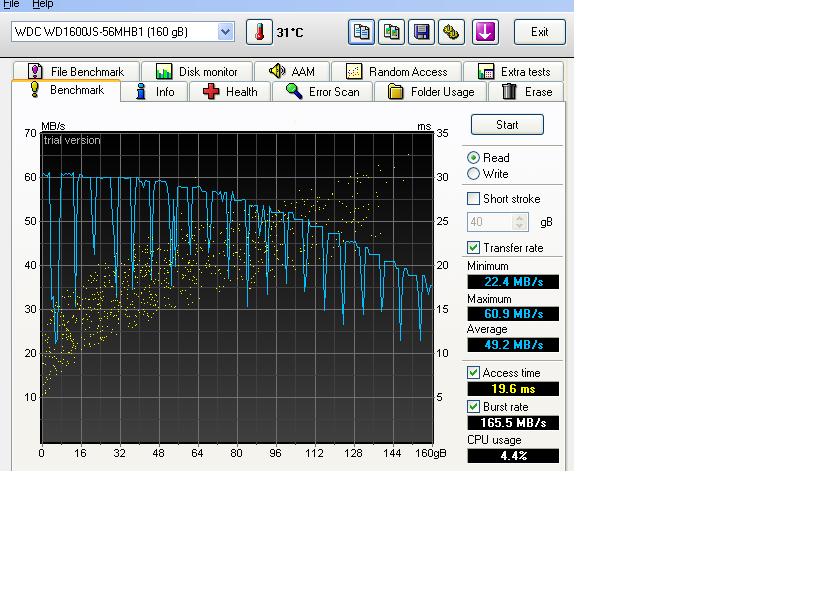The image size is (816, 612).
Task: Click the short stroke size input field
Action: coord(489,222)
